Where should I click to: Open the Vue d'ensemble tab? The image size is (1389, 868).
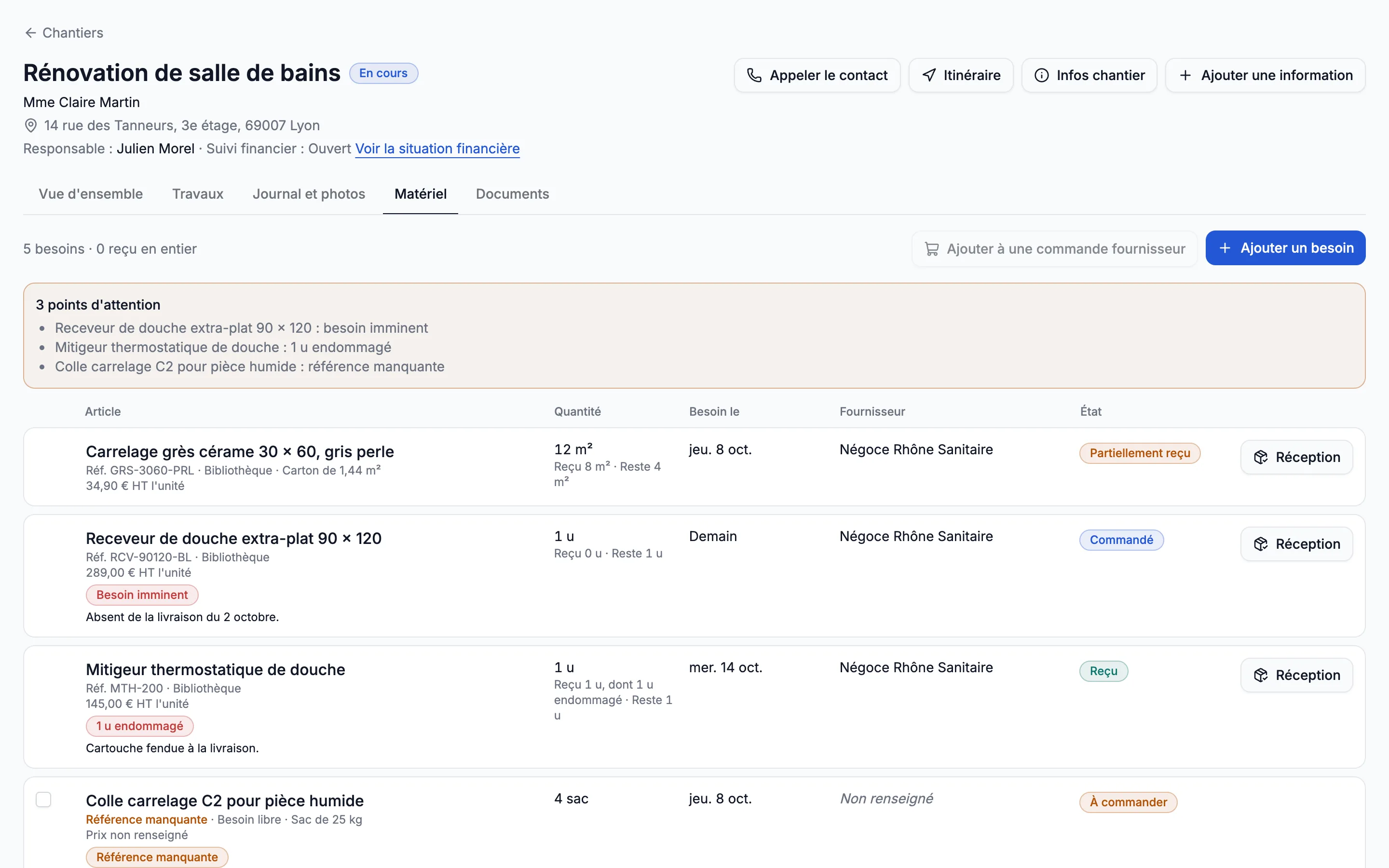coord(91,194)
